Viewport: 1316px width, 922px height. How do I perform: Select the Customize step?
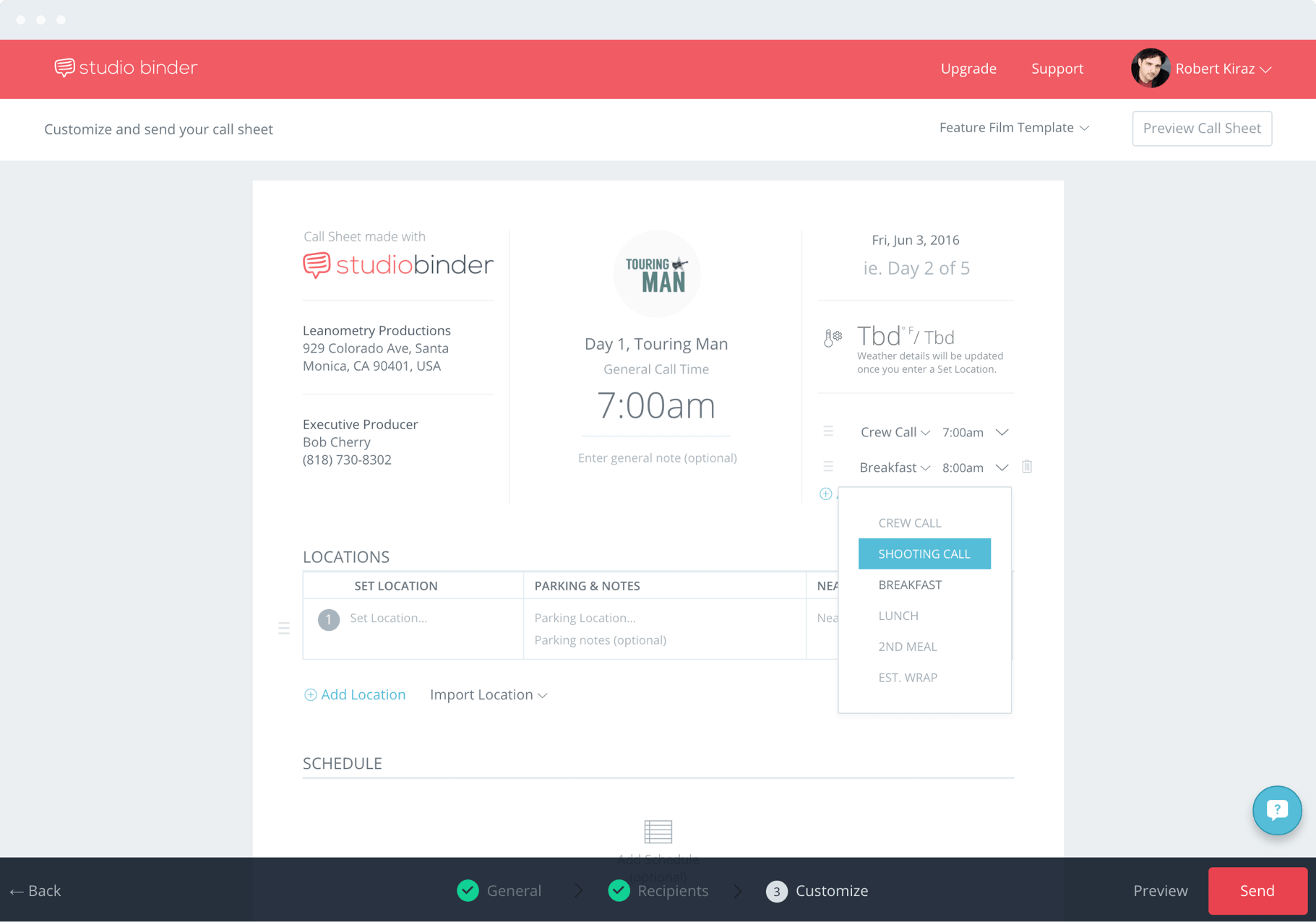(x=832, y=891)
